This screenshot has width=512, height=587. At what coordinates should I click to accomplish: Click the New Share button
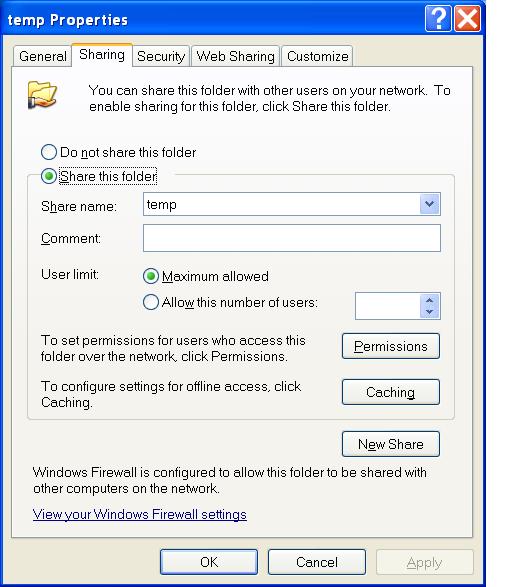pyautogui.click(x=391, y=444)
